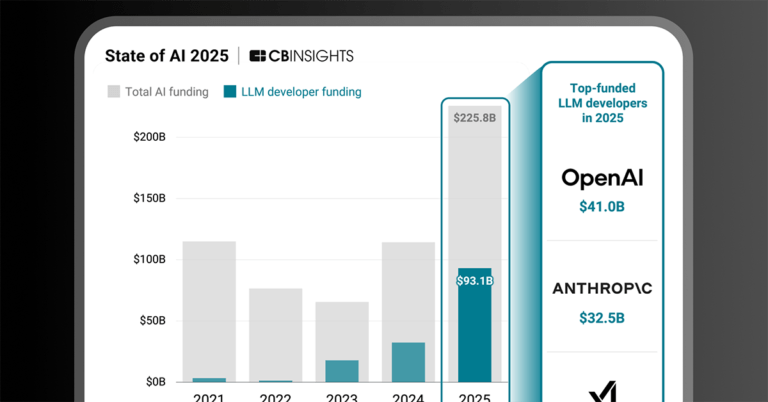Click the Top-funded LLM developers heading

[602, 103]
